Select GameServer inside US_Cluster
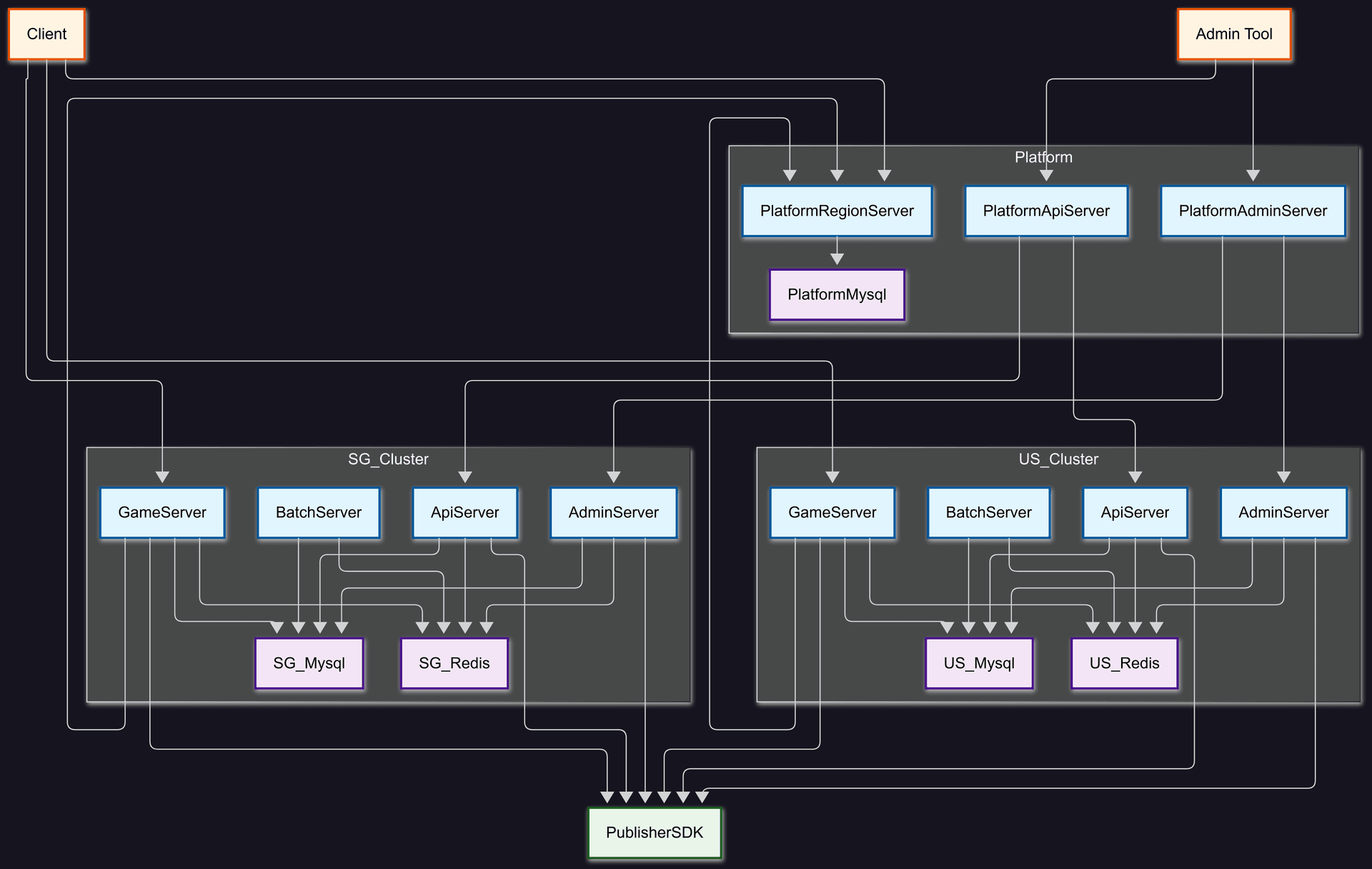Viewport: 1372px width, 869px height. [832, 512]
